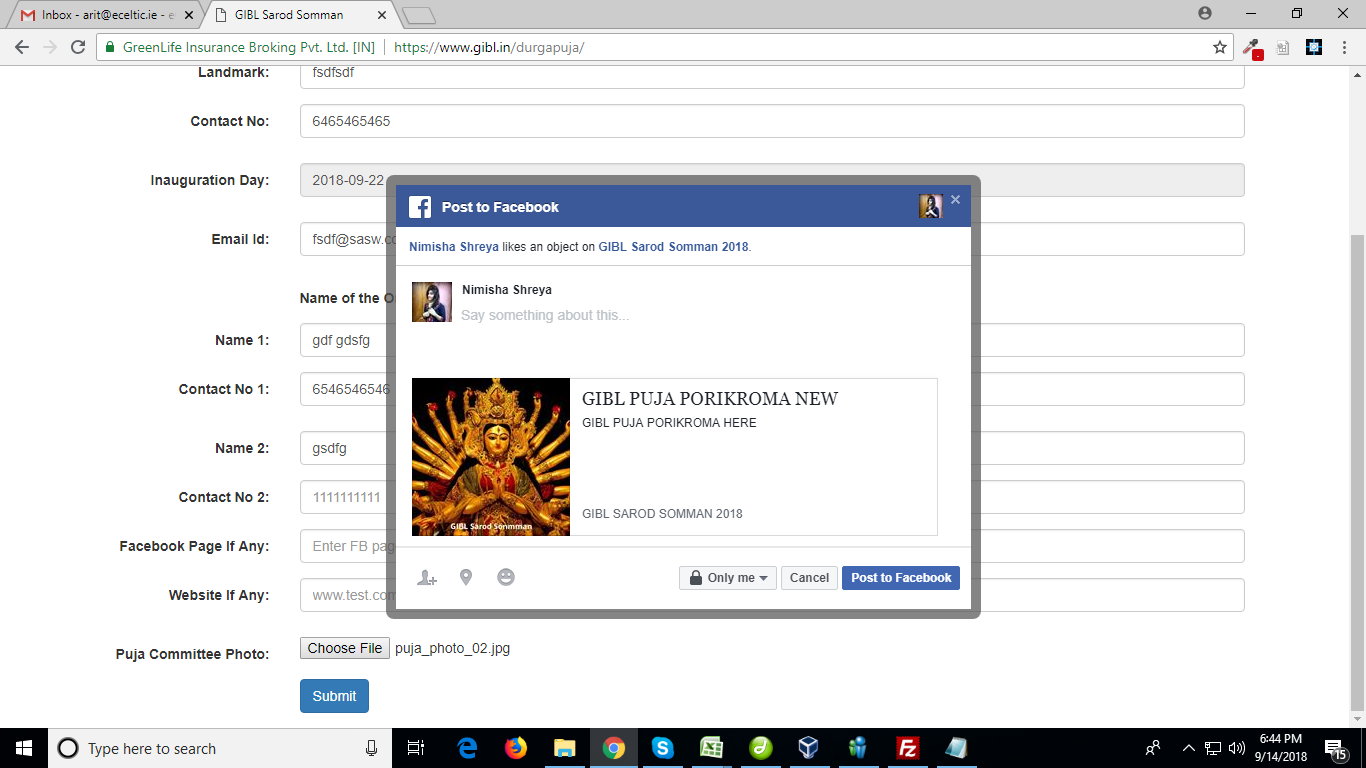Click the location pin icon in Facebook dialog
The image size is (1366, 768).
[x=466, y=577]
